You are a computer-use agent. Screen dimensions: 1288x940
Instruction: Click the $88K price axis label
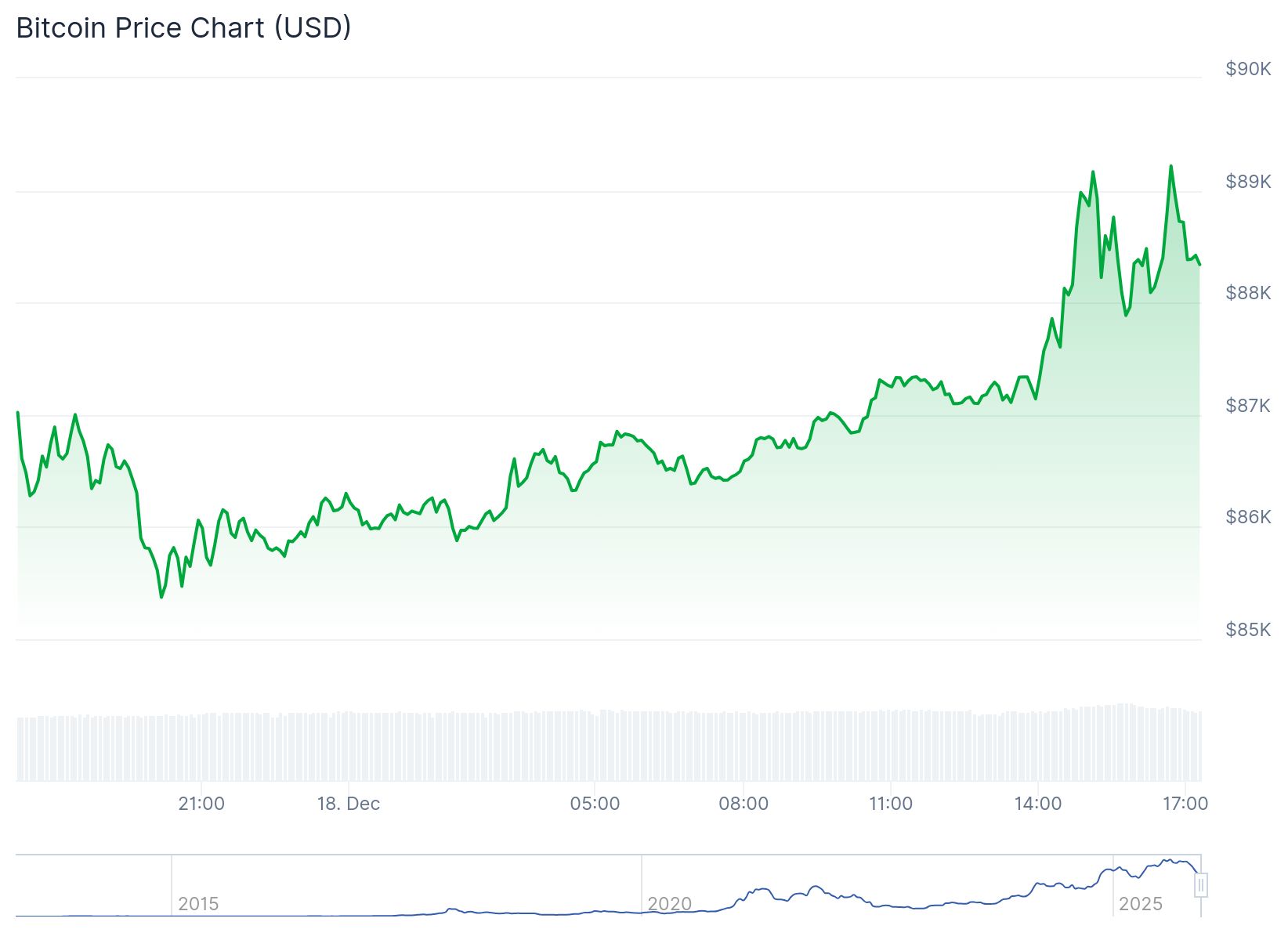(1248, 293)
